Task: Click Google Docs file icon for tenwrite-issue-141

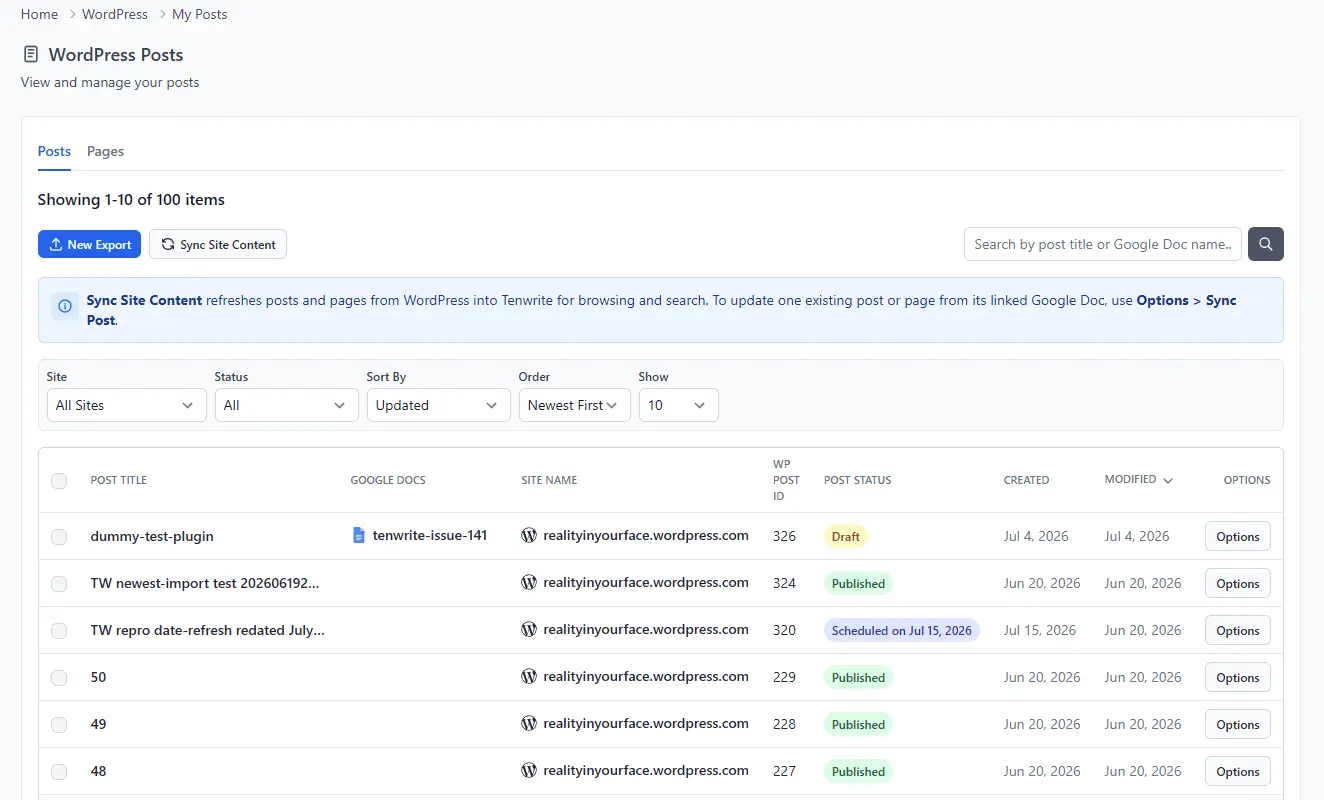Action: point(359,536)
